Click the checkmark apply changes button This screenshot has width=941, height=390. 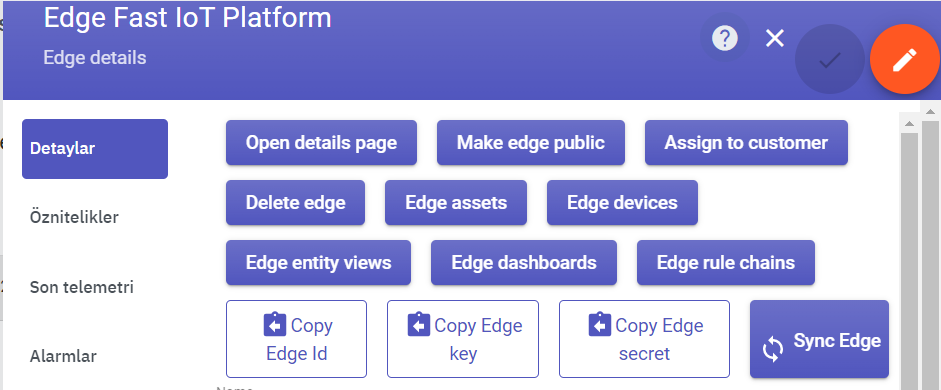[829, 59]
